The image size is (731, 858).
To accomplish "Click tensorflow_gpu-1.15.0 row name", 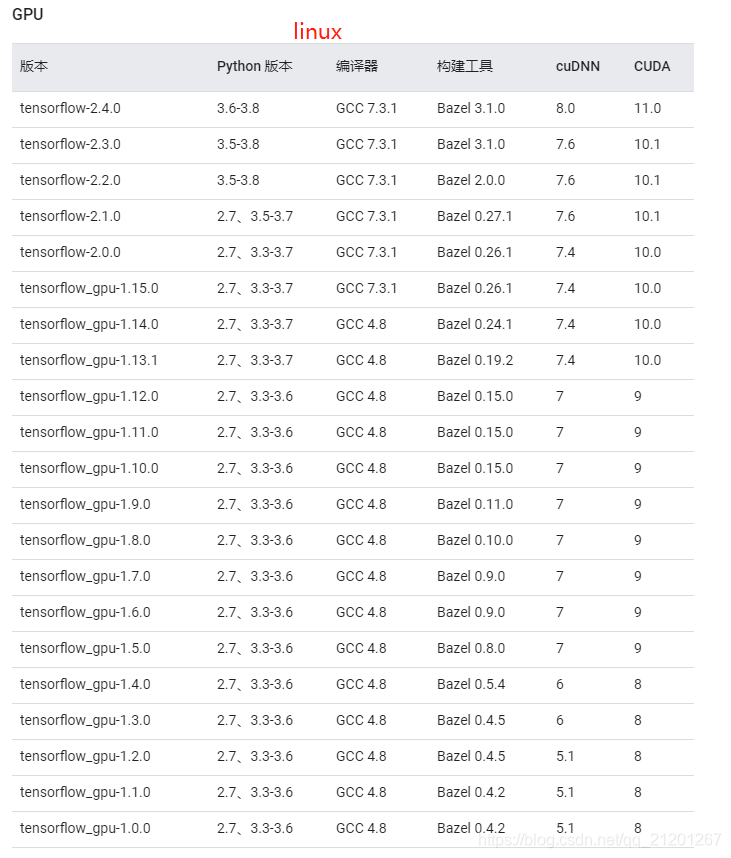I will 89,289.
